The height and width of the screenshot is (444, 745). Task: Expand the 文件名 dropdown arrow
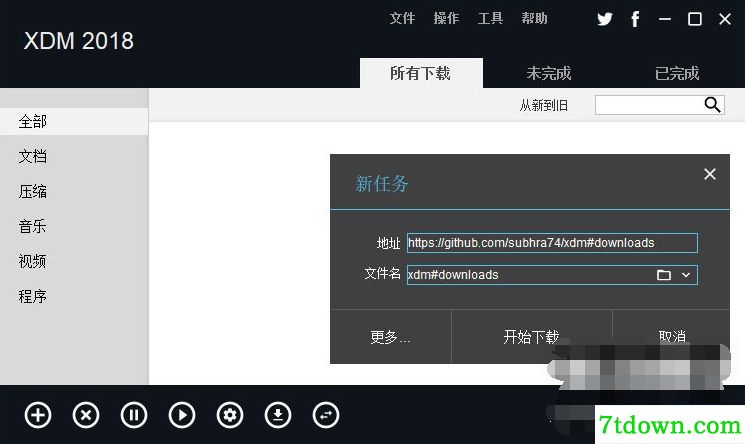click(686, 275)
